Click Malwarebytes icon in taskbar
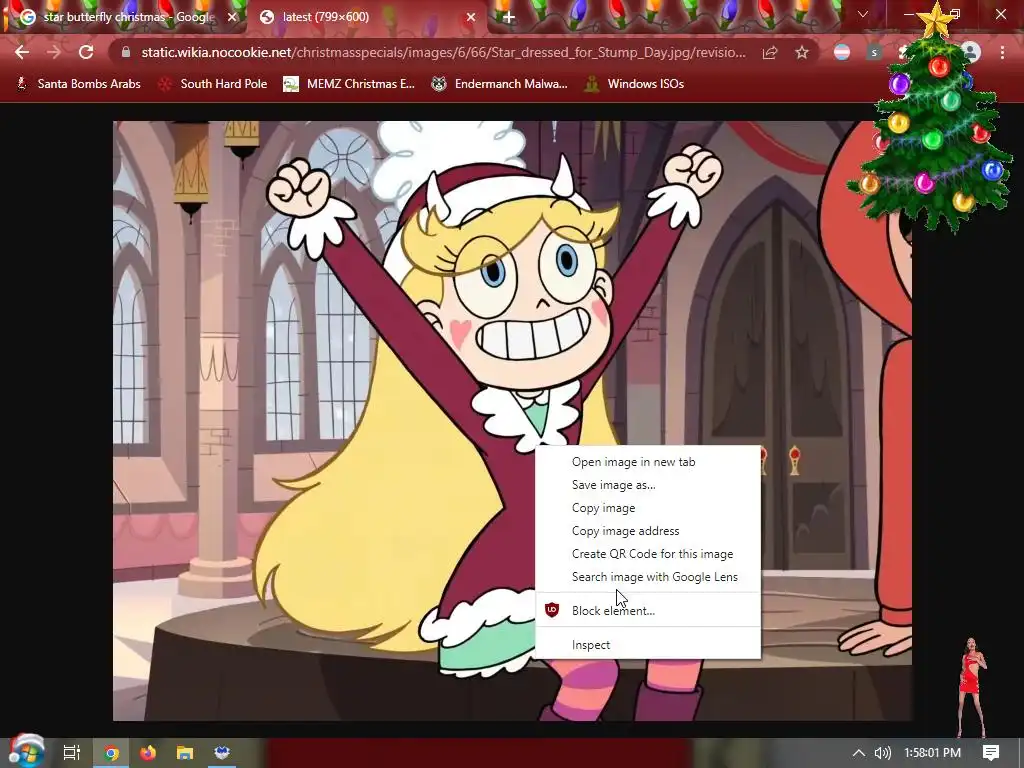Screen dimensions: 1024x768 [x=222, y=753]
